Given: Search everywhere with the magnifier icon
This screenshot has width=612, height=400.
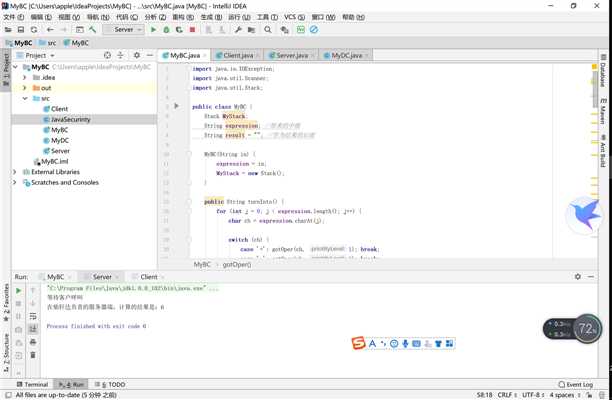Looking at the screenshot, I should pos(268,30).
